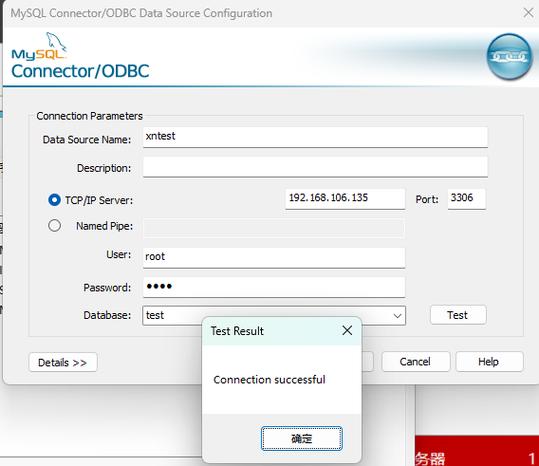Image resolution: width=539 pixels, height=466 pixels.
Task: Click the Cancel button
Action: click(415, 362)
